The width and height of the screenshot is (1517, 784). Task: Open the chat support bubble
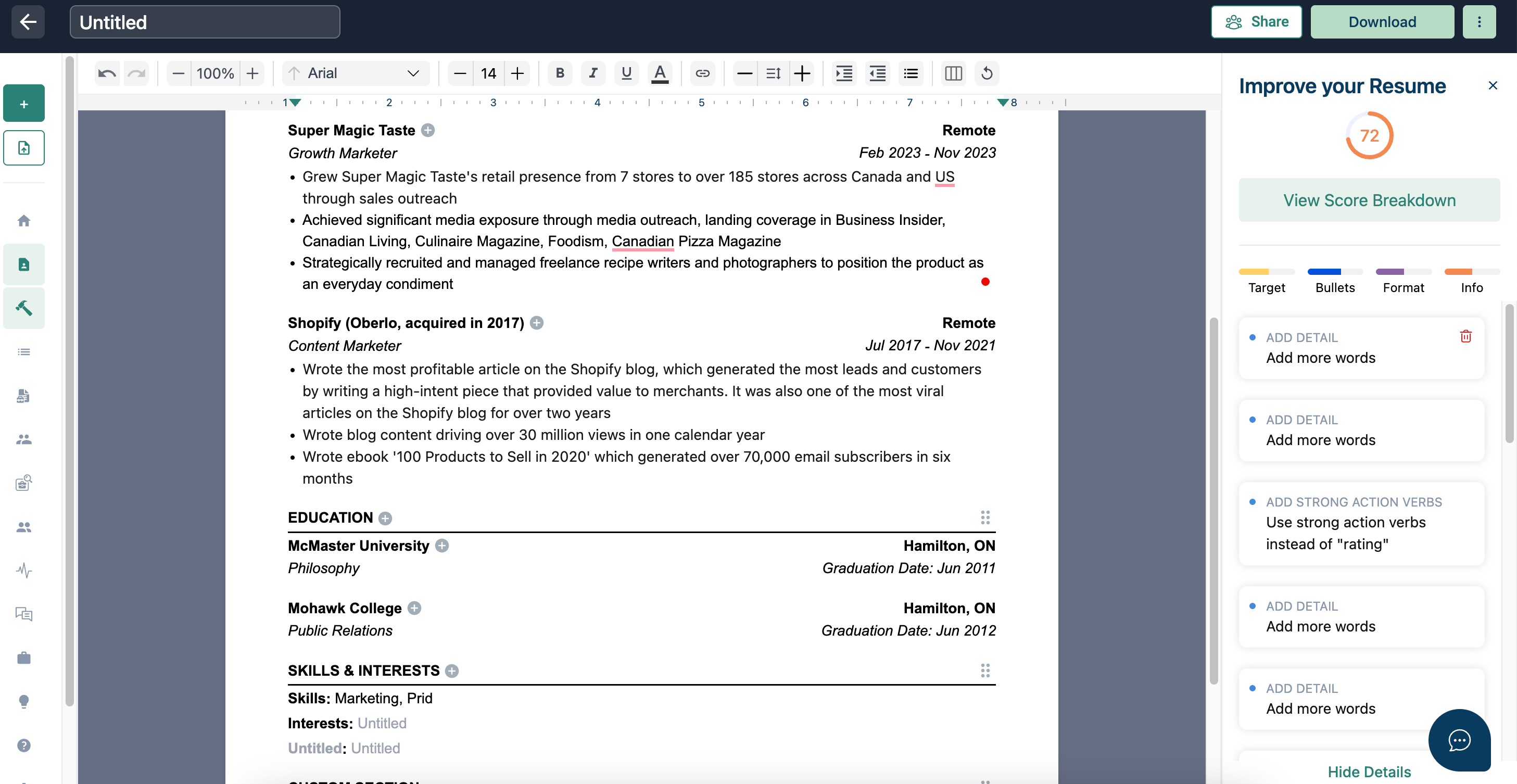tap(1459, 739)
